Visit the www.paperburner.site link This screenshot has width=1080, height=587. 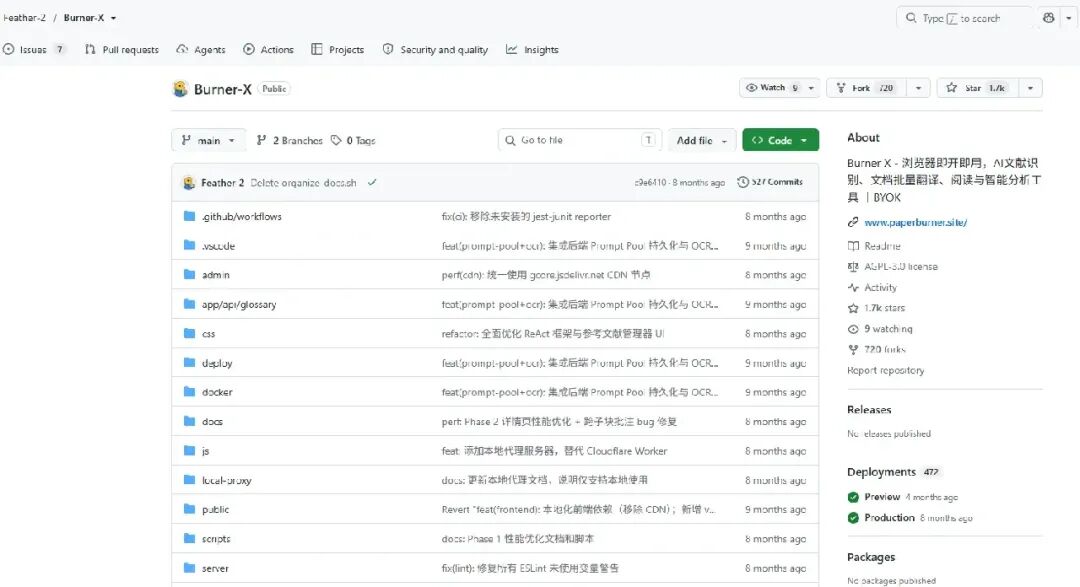pyautogui.click(x=915, y=223)
